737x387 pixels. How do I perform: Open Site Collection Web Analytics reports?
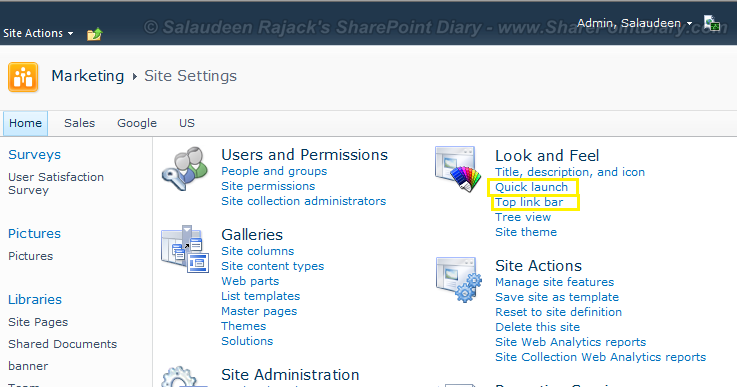point(600,357)
